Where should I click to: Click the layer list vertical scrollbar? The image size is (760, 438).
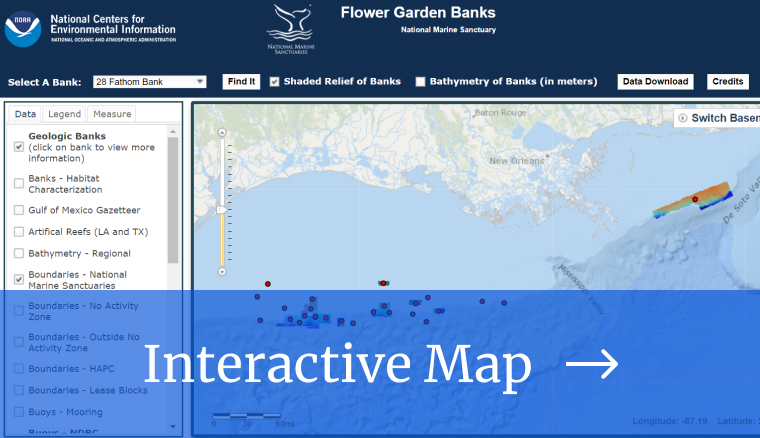173,200
